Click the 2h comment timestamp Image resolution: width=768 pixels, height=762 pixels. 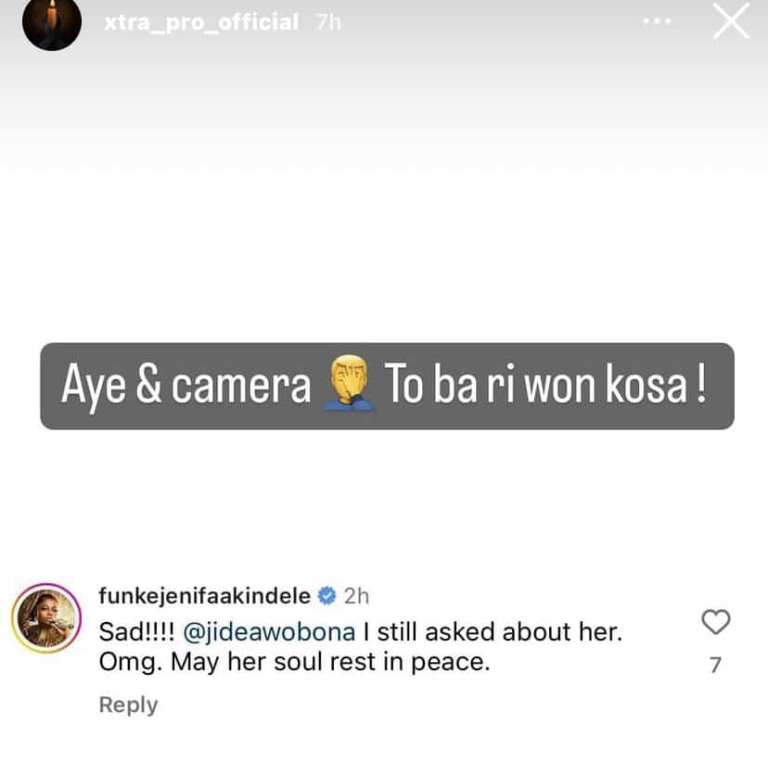coord(356,596)
